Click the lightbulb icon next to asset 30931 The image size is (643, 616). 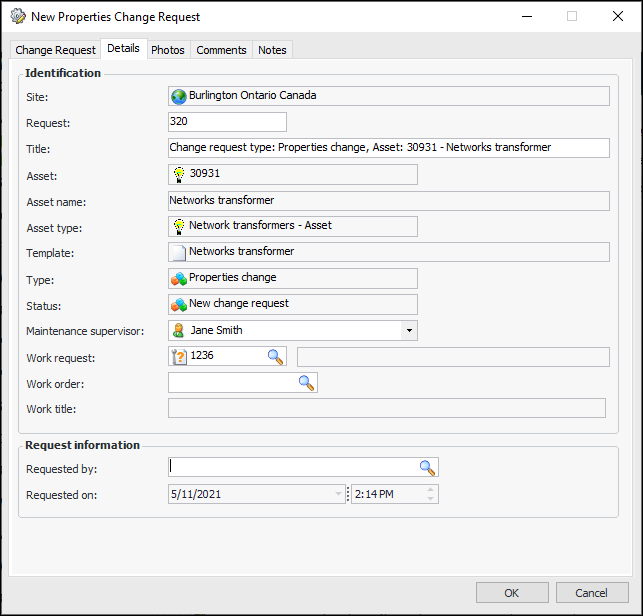click(179, 174)
